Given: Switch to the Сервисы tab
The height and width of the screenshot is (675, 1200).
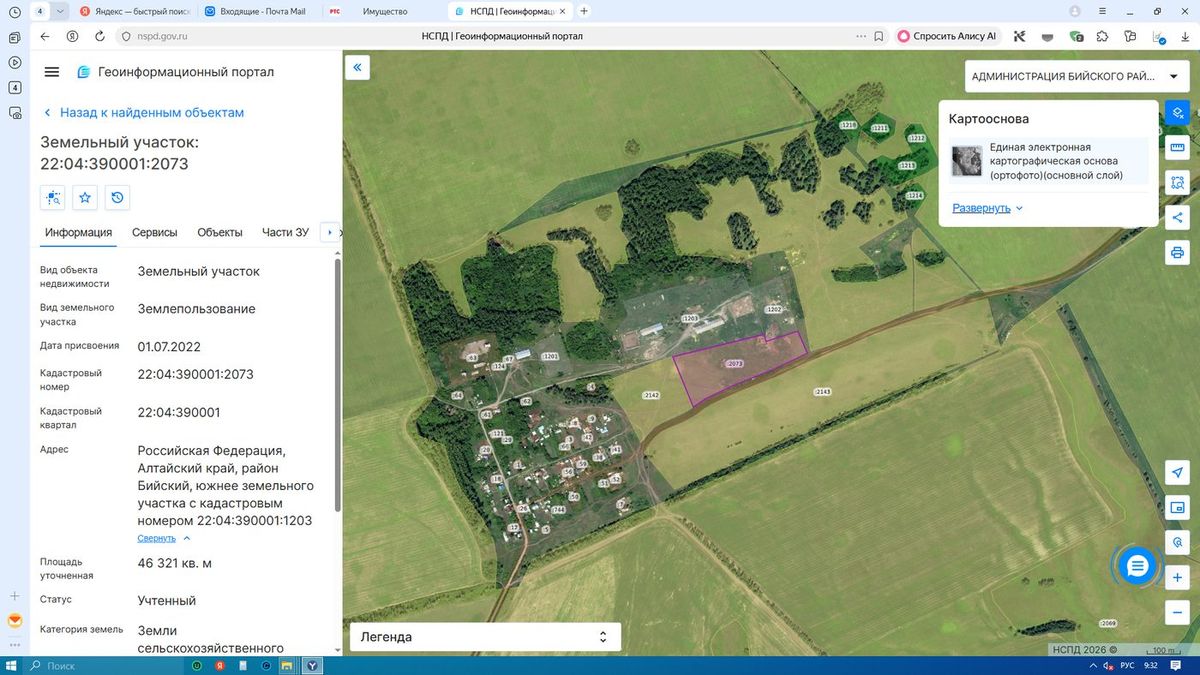Looking at the screenshot, I should (x=155, y=232).
